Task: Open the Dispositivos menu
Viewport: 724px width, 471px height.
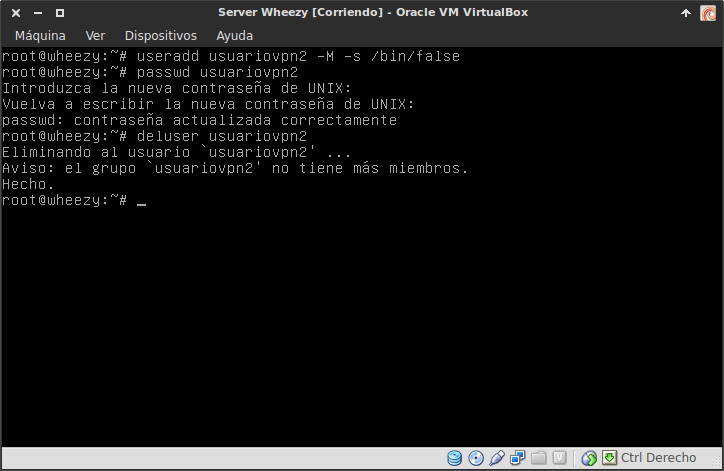Action: (x=160, y=35)
